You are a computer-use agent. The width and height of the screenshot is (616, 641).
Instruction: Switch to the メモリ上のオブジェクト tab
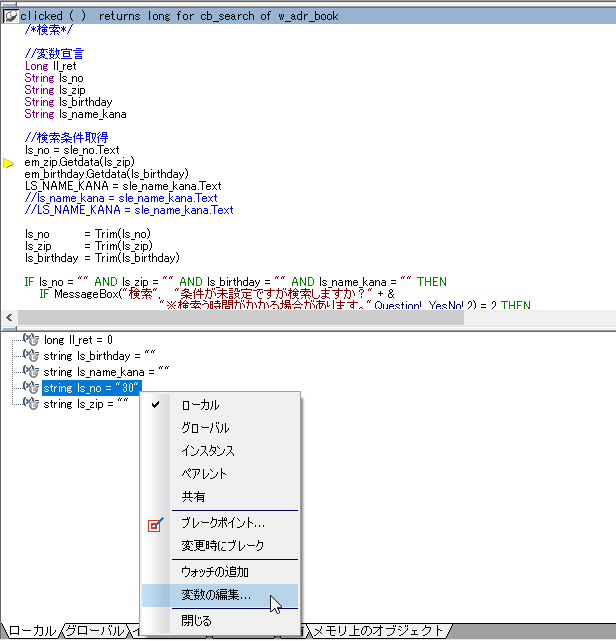tap(378, 631)
